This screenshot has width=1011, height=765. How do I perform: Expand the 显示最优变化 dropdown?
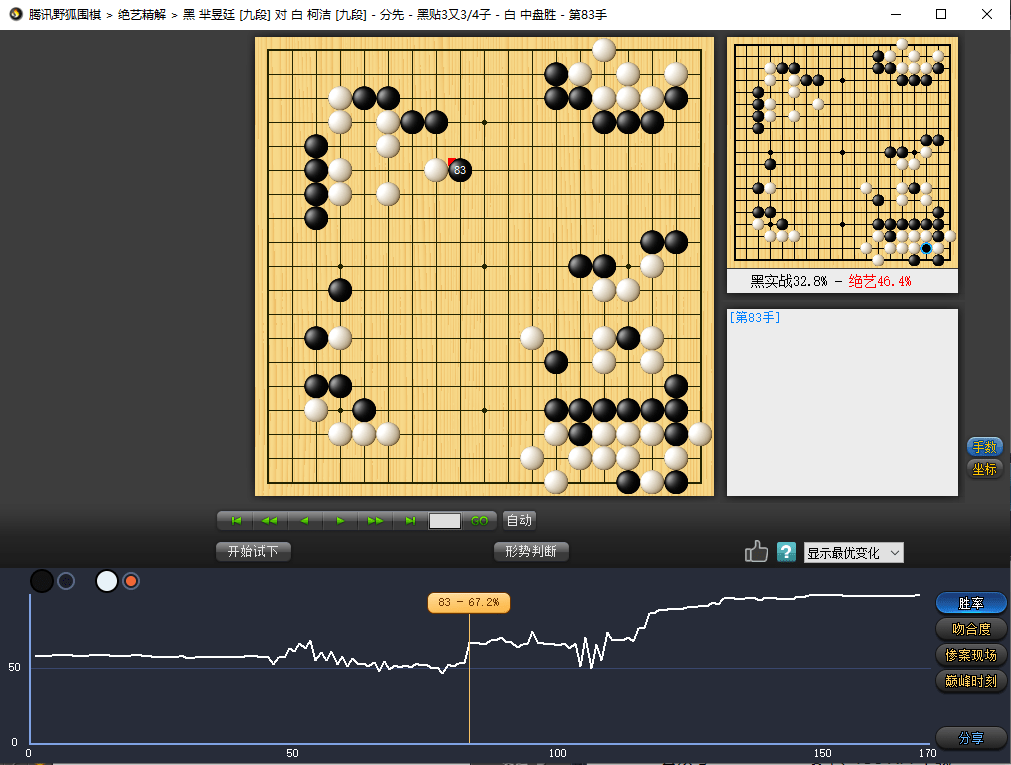853,553
